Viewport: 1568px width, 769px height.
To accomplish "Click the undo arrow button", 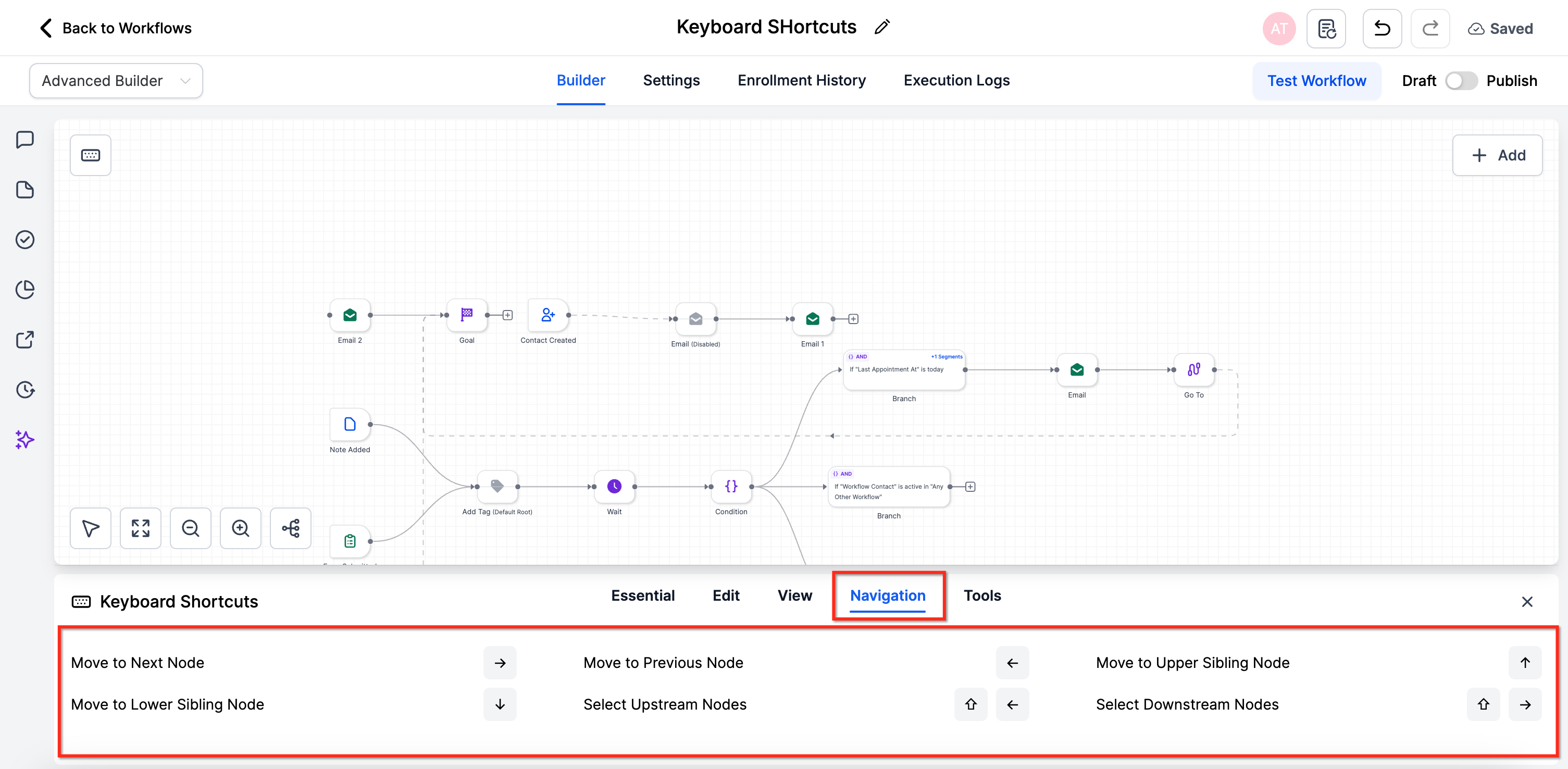I will tap(1382, 29).
